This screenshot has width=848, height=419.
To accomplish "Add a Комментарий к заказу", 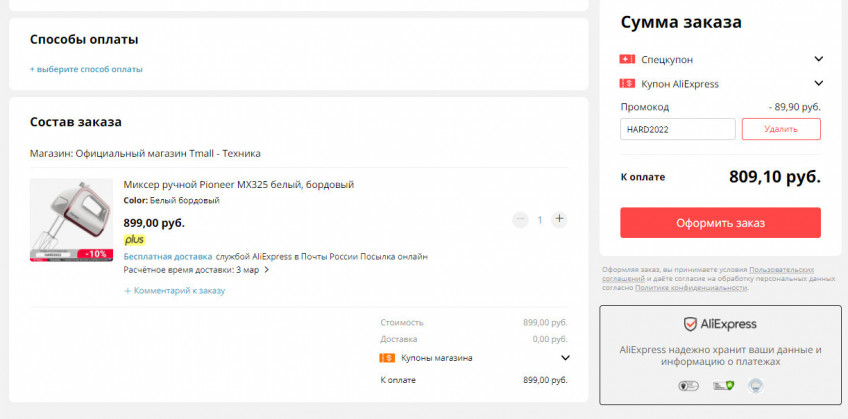I will (x=175, y=291).
